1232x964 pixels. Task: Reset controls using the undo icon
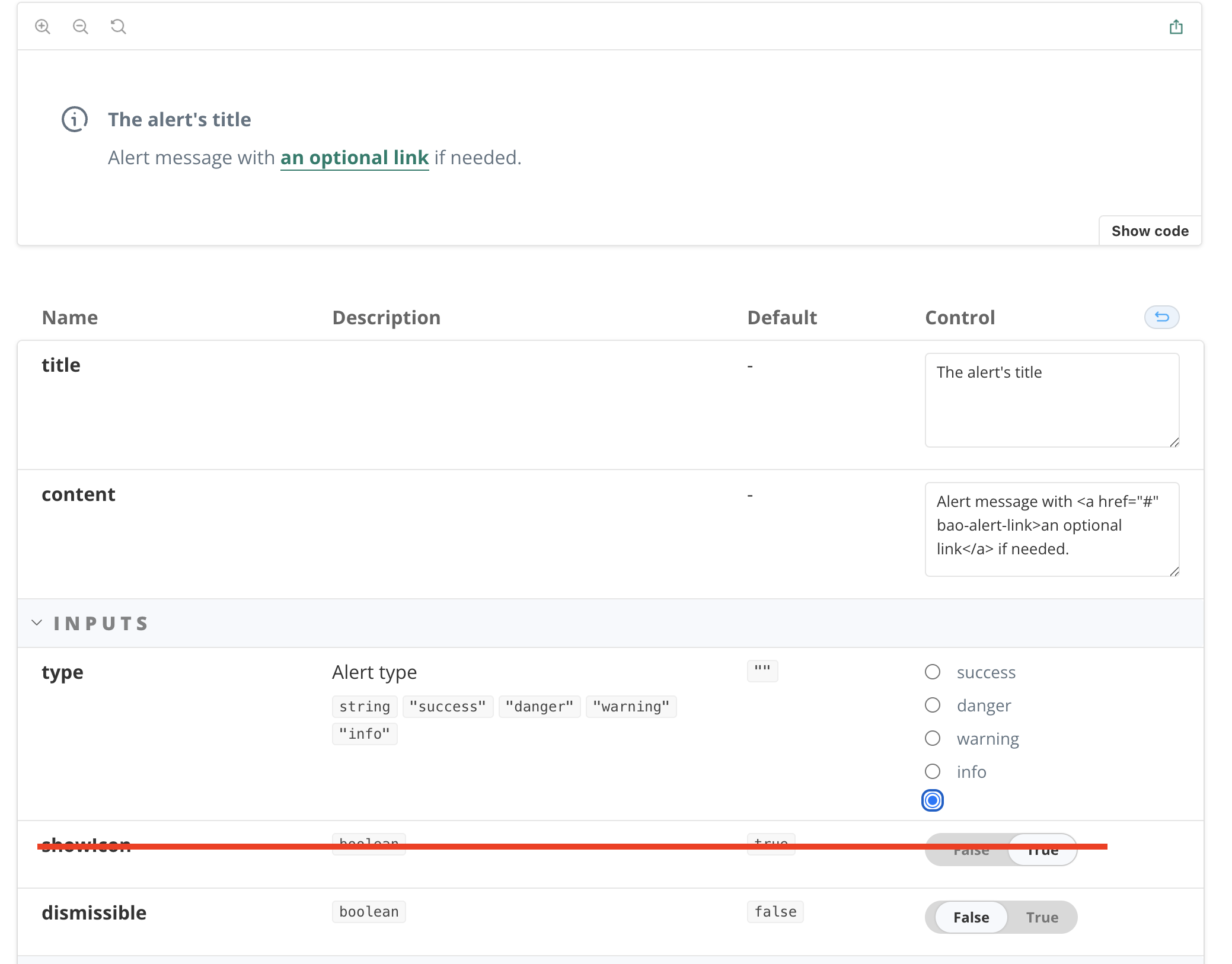coord(1161,317)
